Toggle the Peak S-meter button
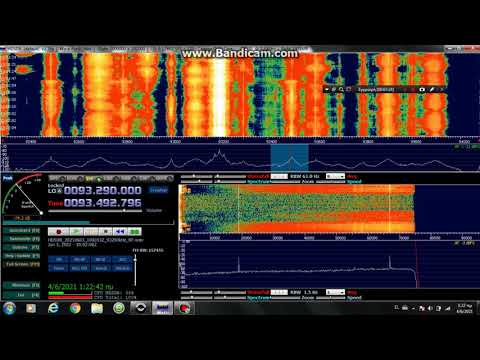The width and height of the screenshot is (480, 360). pos(8,178)
